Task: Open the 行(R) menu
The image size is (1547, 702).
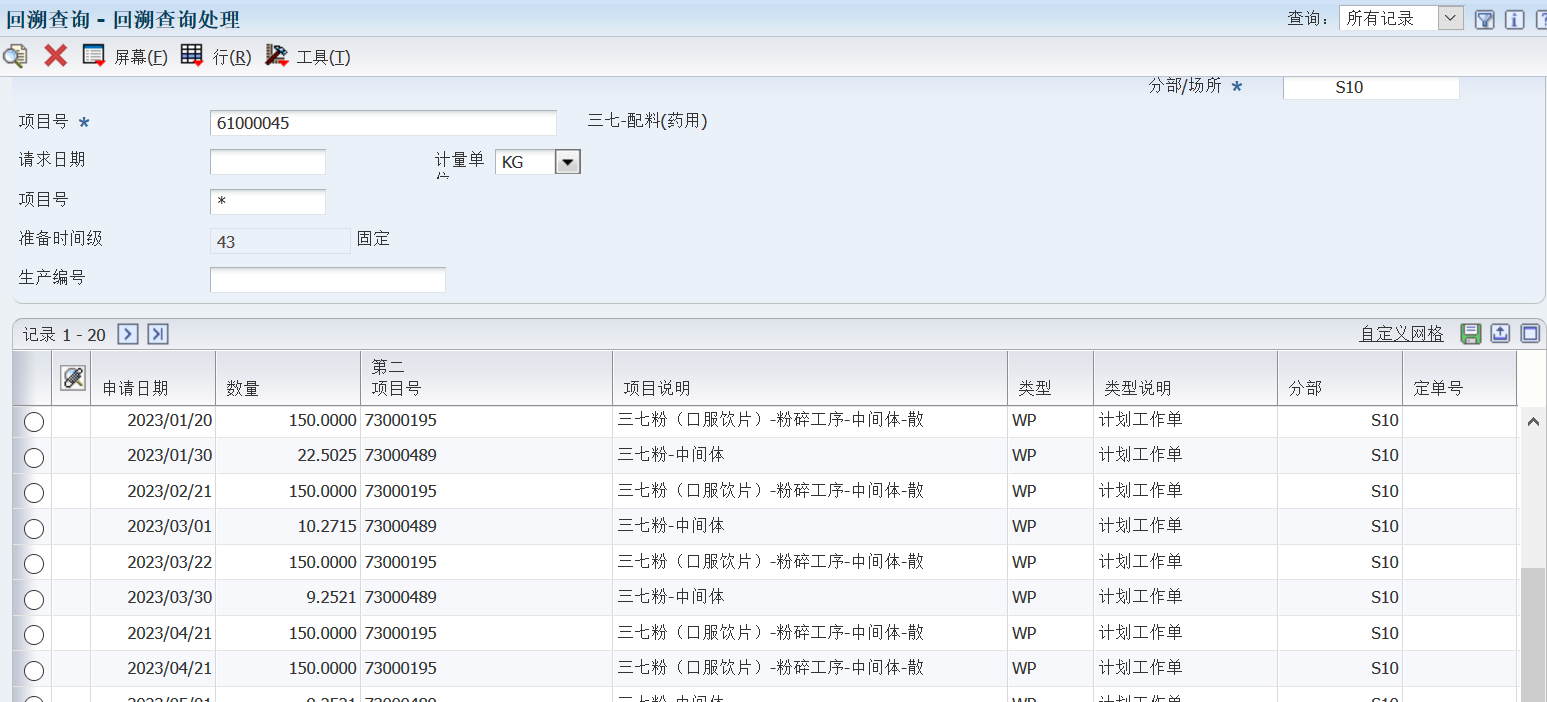Action: pos(216,57)
